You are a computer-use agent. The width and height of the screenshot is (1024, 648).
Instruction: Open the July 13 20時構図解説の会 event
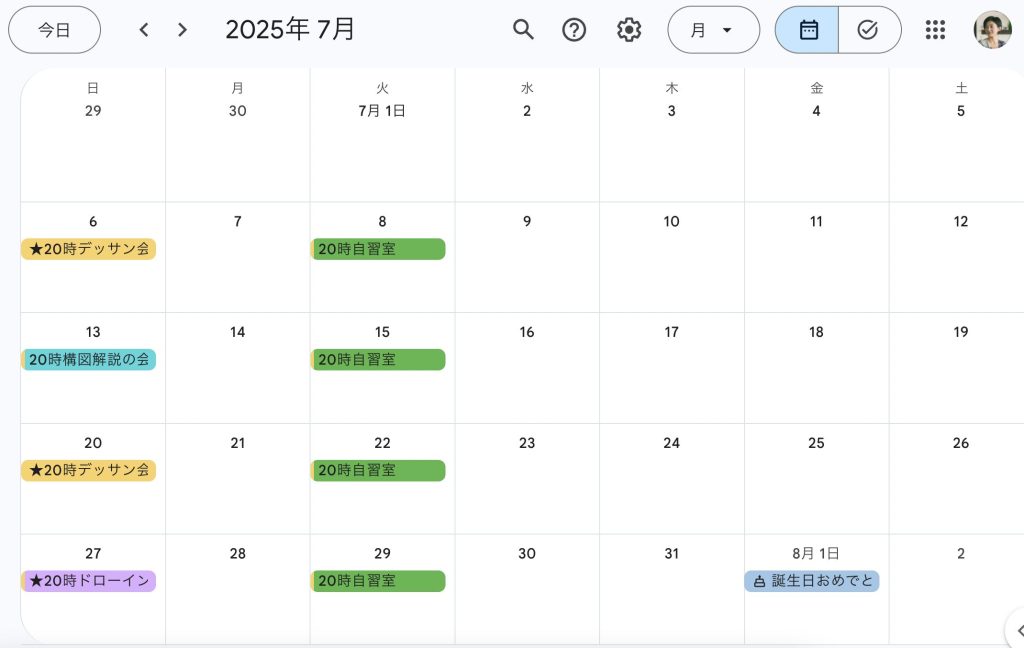click(x=89, y=359)
